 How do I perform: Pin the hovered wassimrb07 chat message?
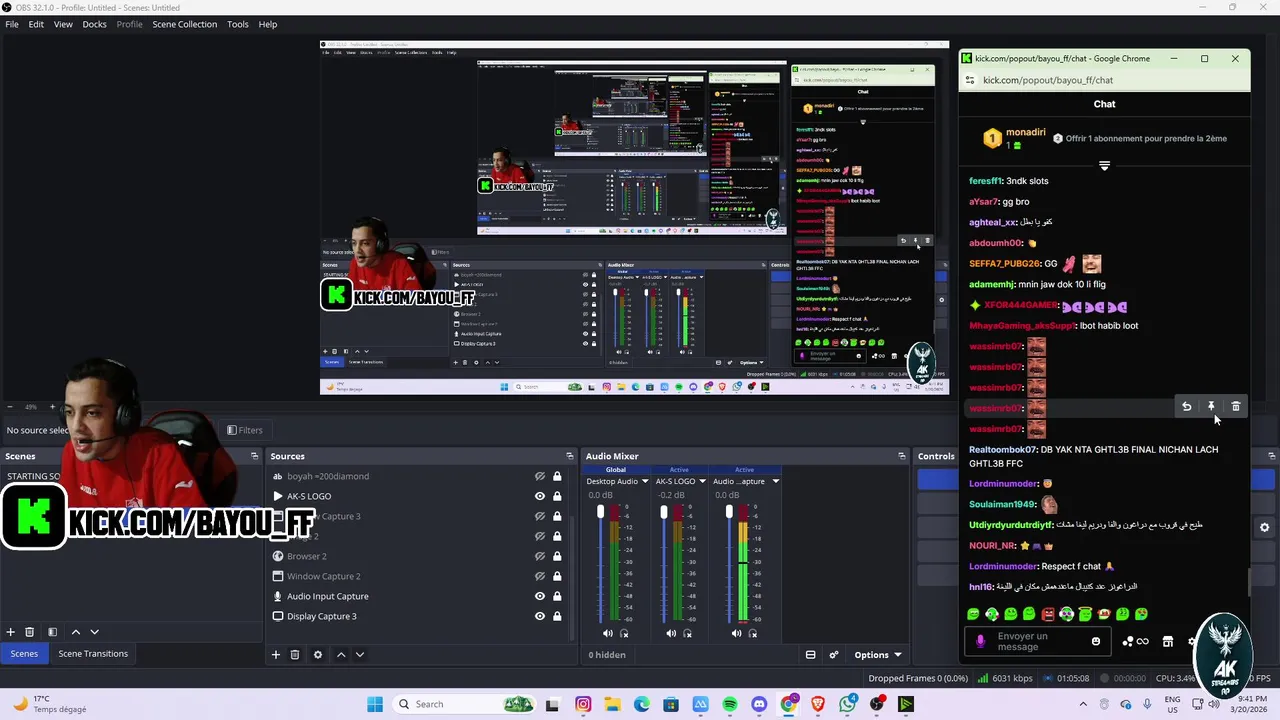coord(1211,406)
